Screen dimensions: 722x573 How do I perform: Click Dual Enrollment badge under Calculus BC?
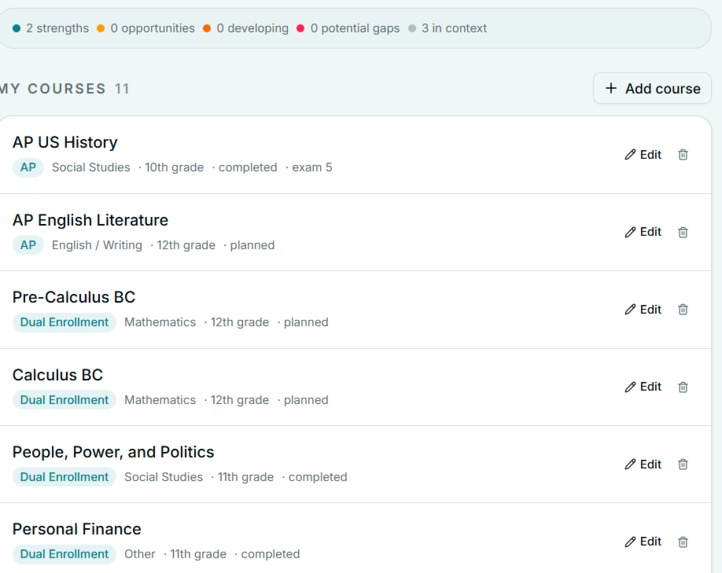tap(64, 400)
